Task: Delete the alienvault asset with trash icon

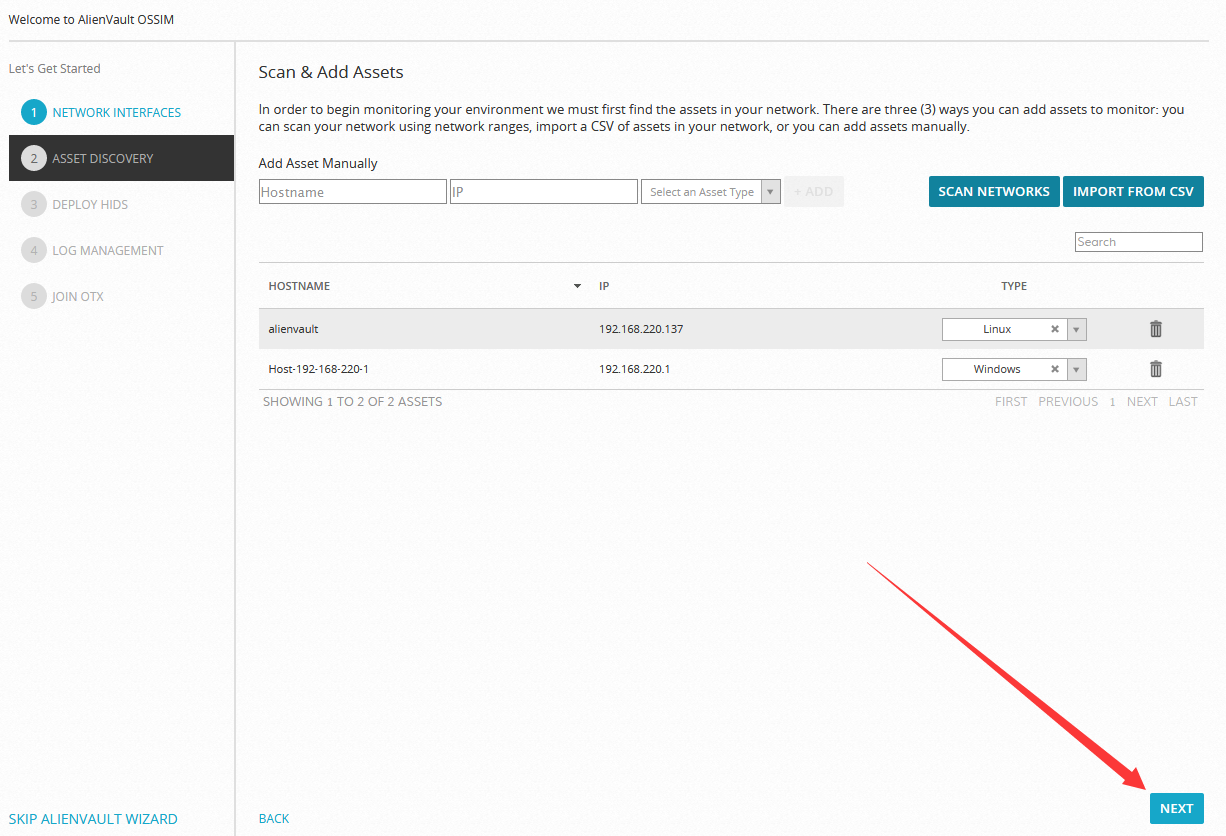Action: (x=1156, y=329)
